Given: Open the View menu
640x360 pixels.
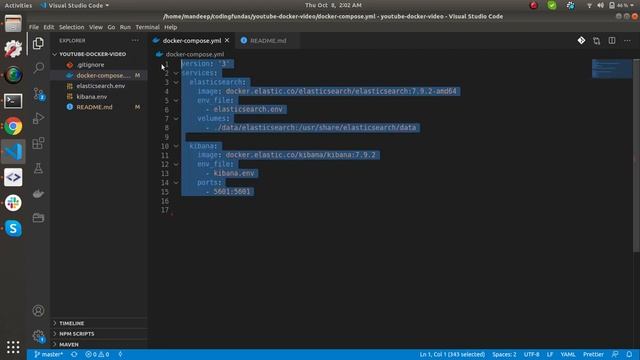Looking at the screenshot, I should tap(96, 27).
